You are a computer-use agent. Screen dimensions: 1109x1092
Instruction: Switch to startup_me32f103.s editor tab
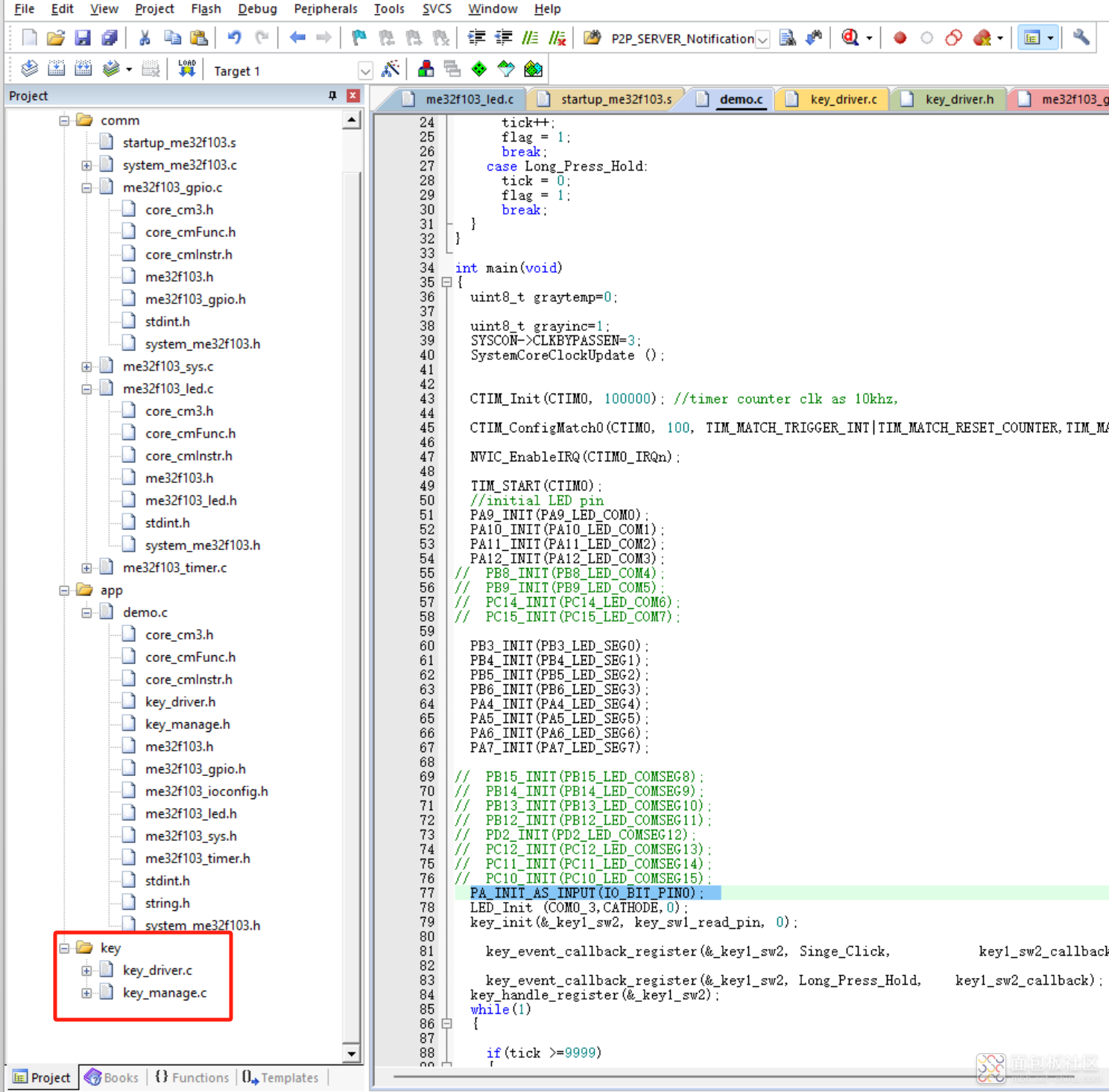point(605,99)
